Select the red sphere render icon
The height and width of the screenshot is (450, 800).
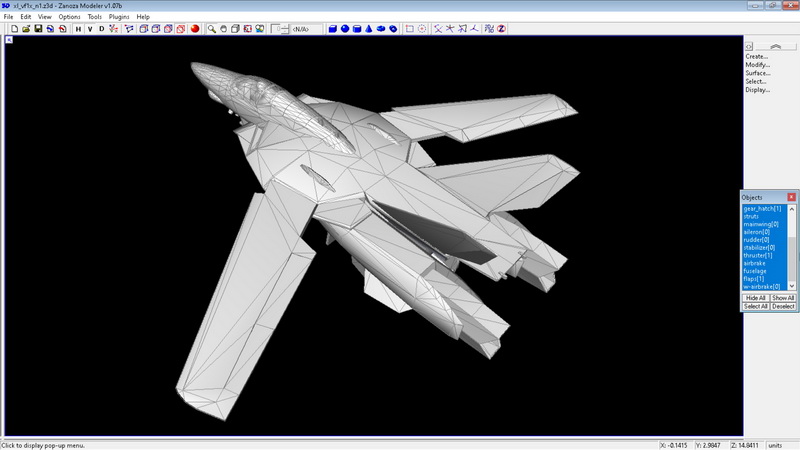(195, 29)
